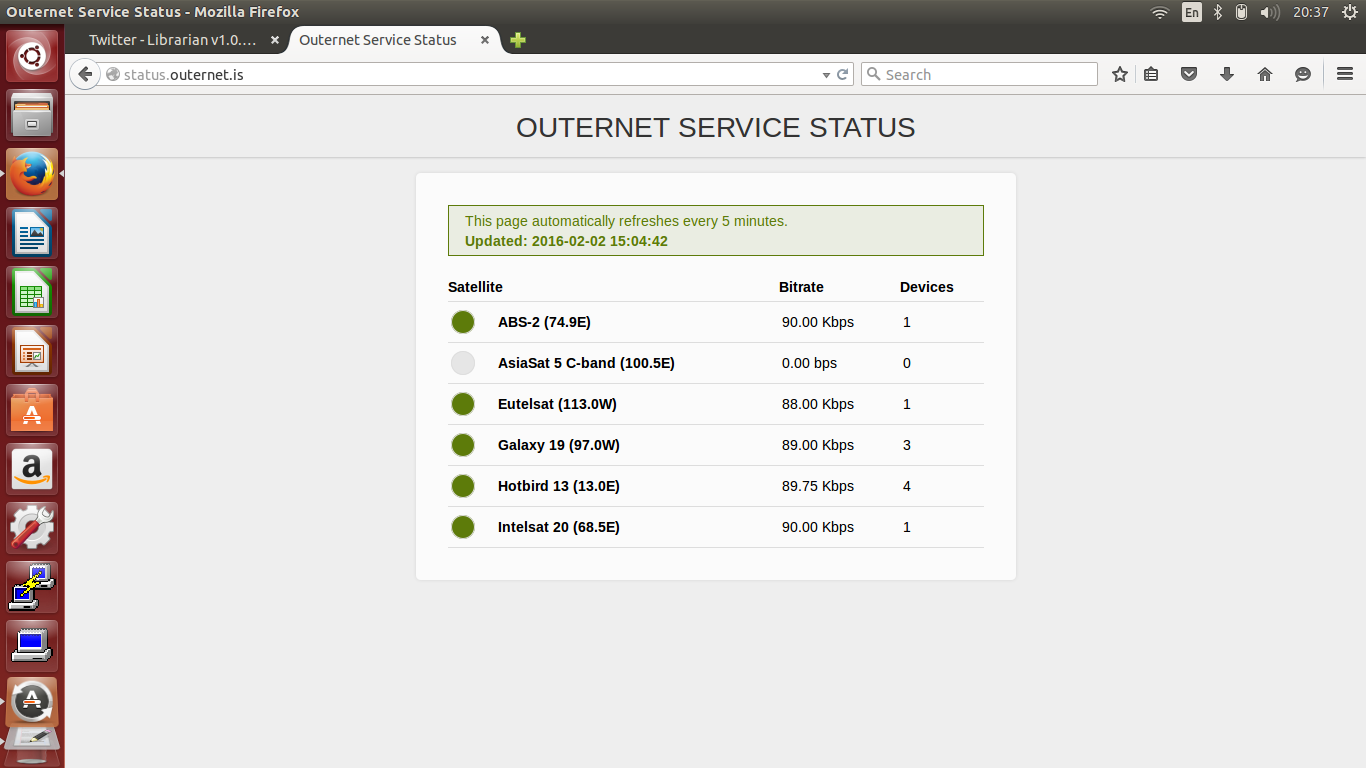Open the system power cog menu
Viewport: 1366px width, 768px height.
1348,12
